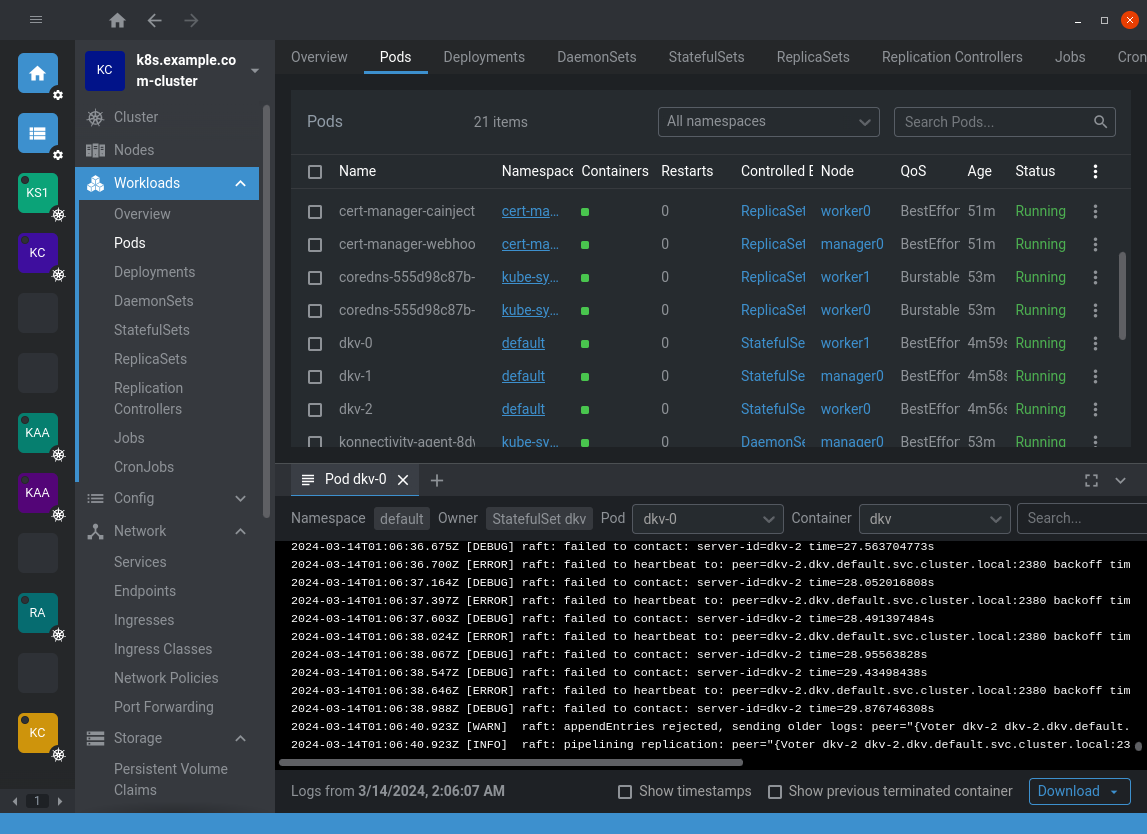Tick the dkv-2 row checkbox
This screenshot has height=834, width=1147.
315,410
